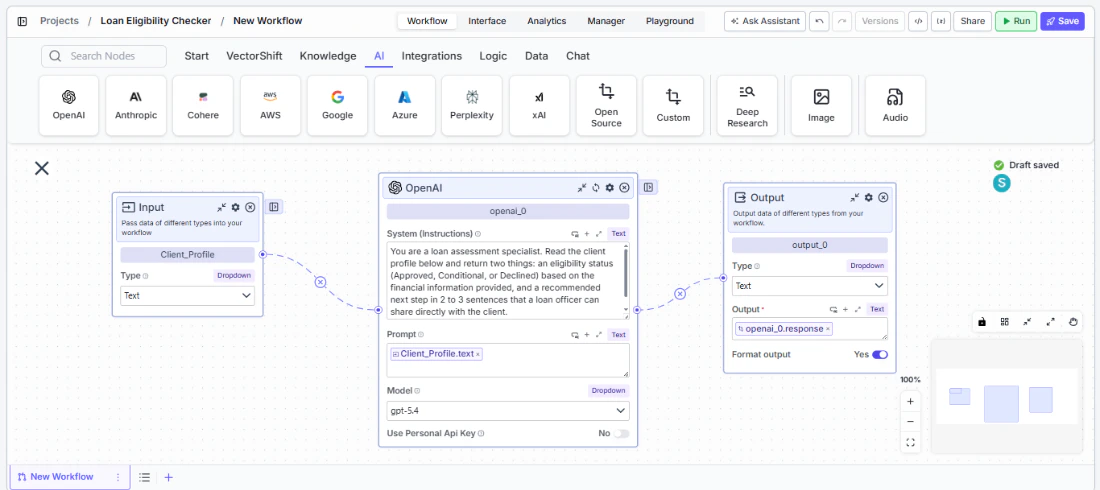Add an Audio node
Image resolution: width=1100 pixels, height=490 pixels.
click(895, 105)
